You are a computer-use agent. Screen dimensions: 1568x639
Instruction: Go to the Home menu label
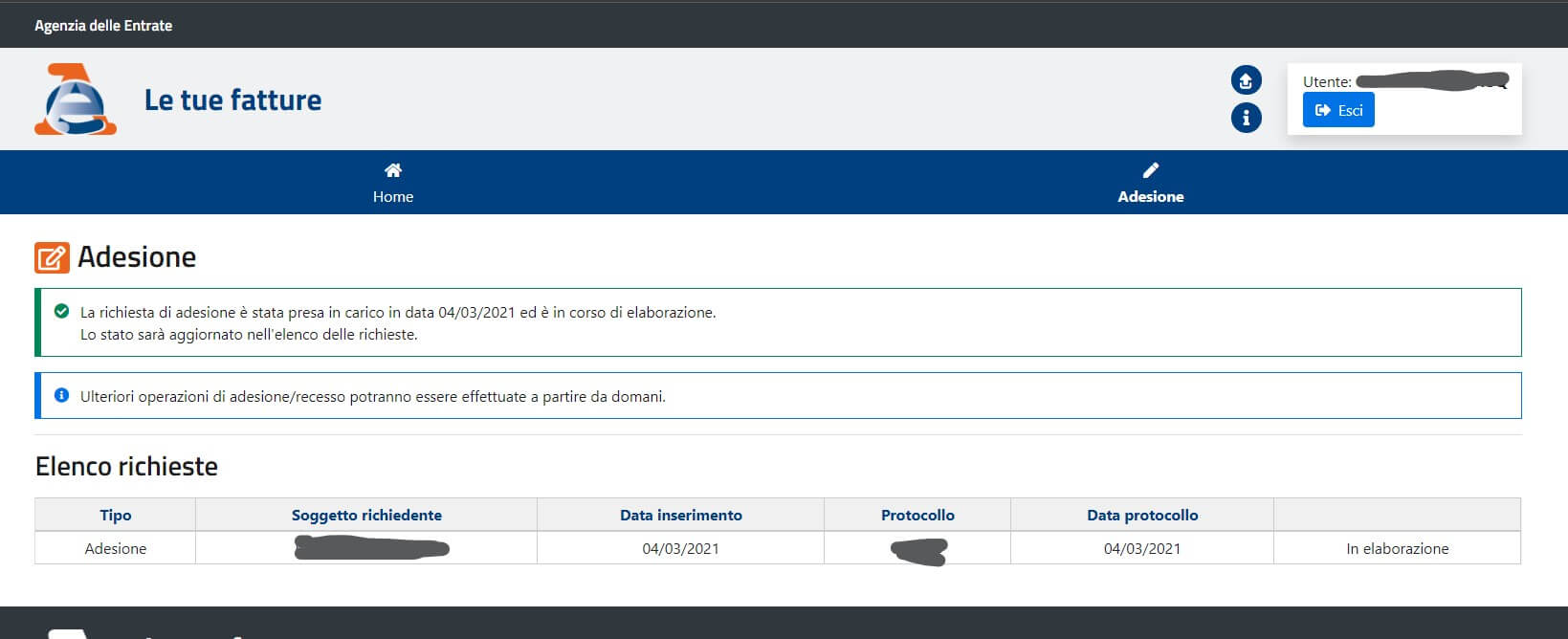[393, 196]
